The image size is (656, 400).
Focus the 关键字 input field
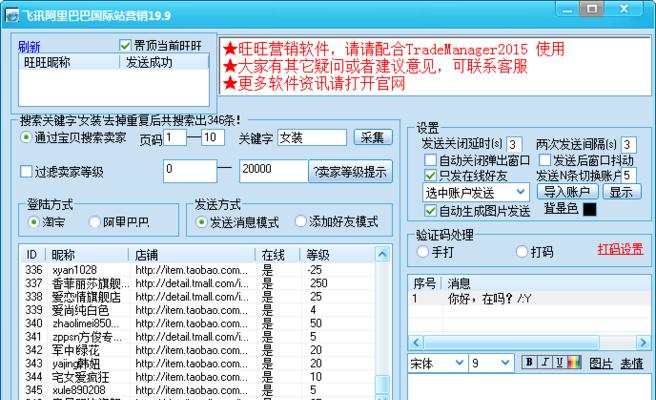[x=312, y=138]
